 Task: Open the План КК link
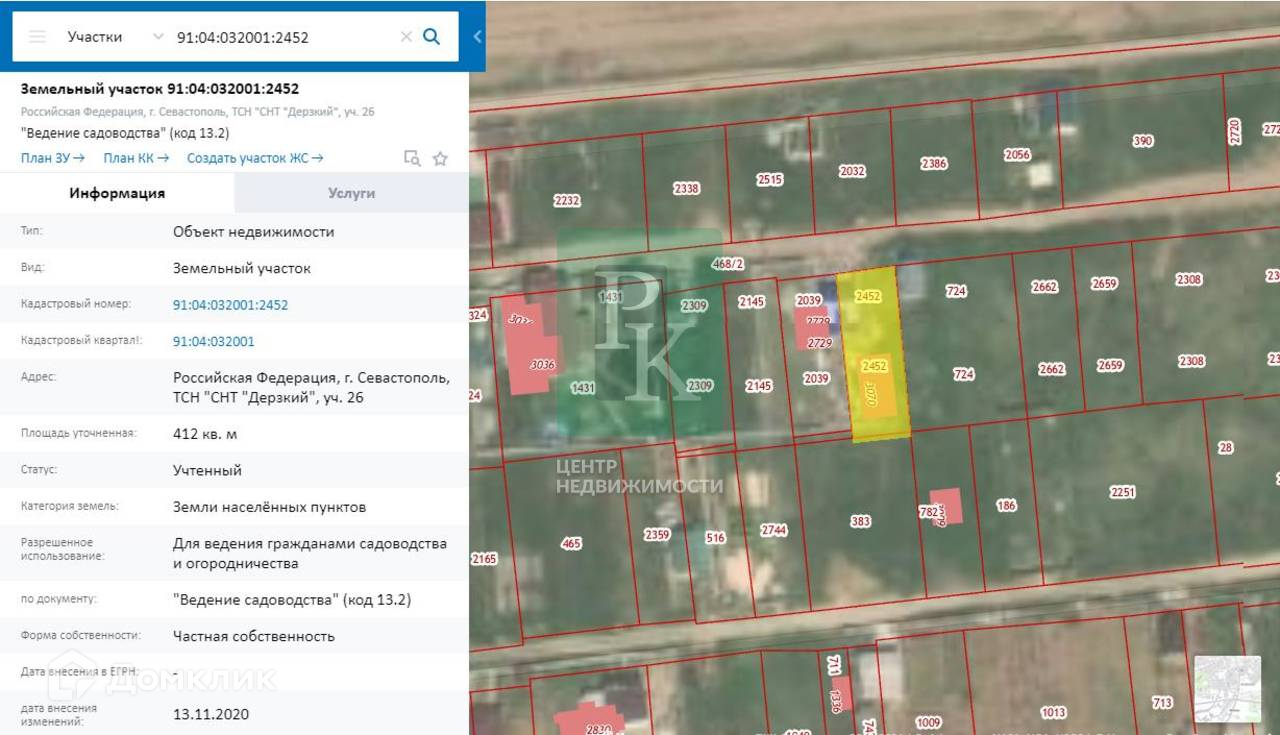point(136,158)
